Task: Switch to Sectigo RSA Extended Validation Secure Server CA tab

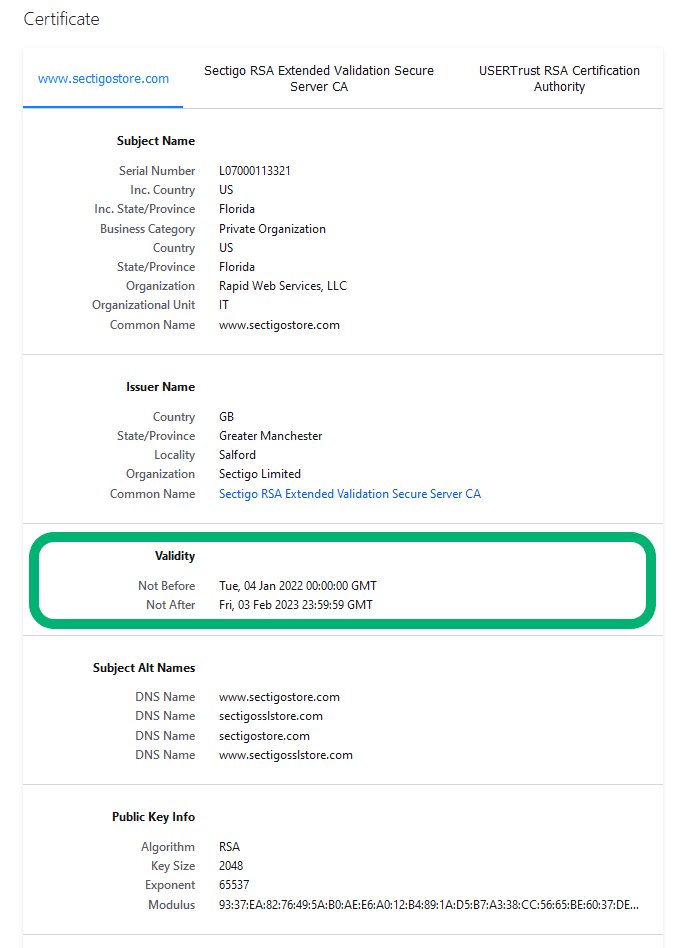Action: click(319, 79)
